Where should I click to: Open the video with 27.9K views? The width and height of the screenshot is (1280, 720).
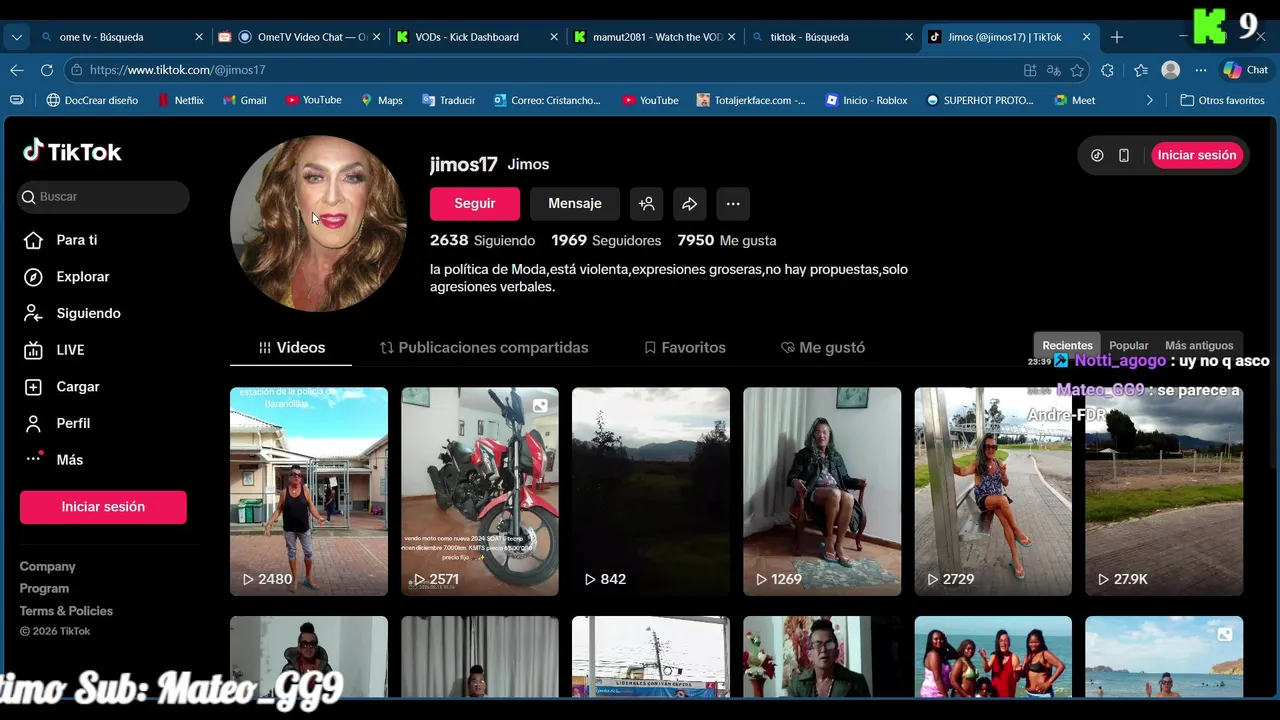(x=1164, y=491)
